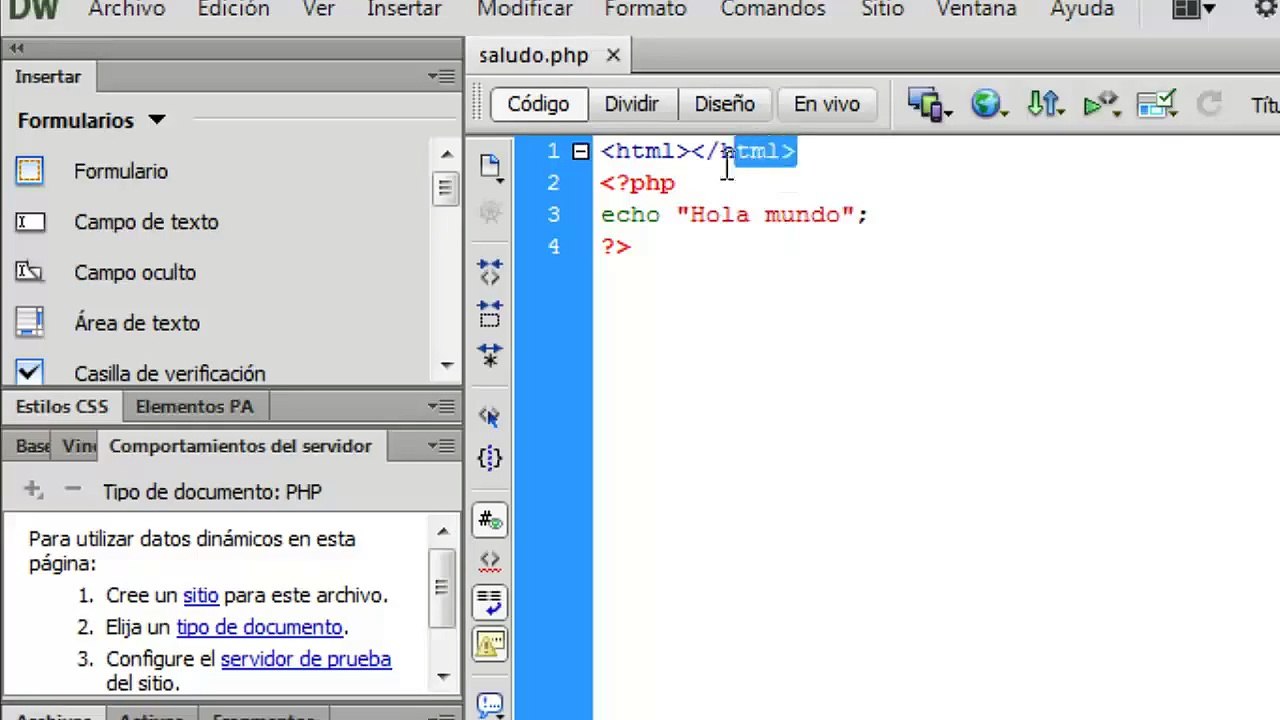Open the Modificar menu
Image resolution: width=1280 pixels, height=720 pixels.
pos(524,9)
